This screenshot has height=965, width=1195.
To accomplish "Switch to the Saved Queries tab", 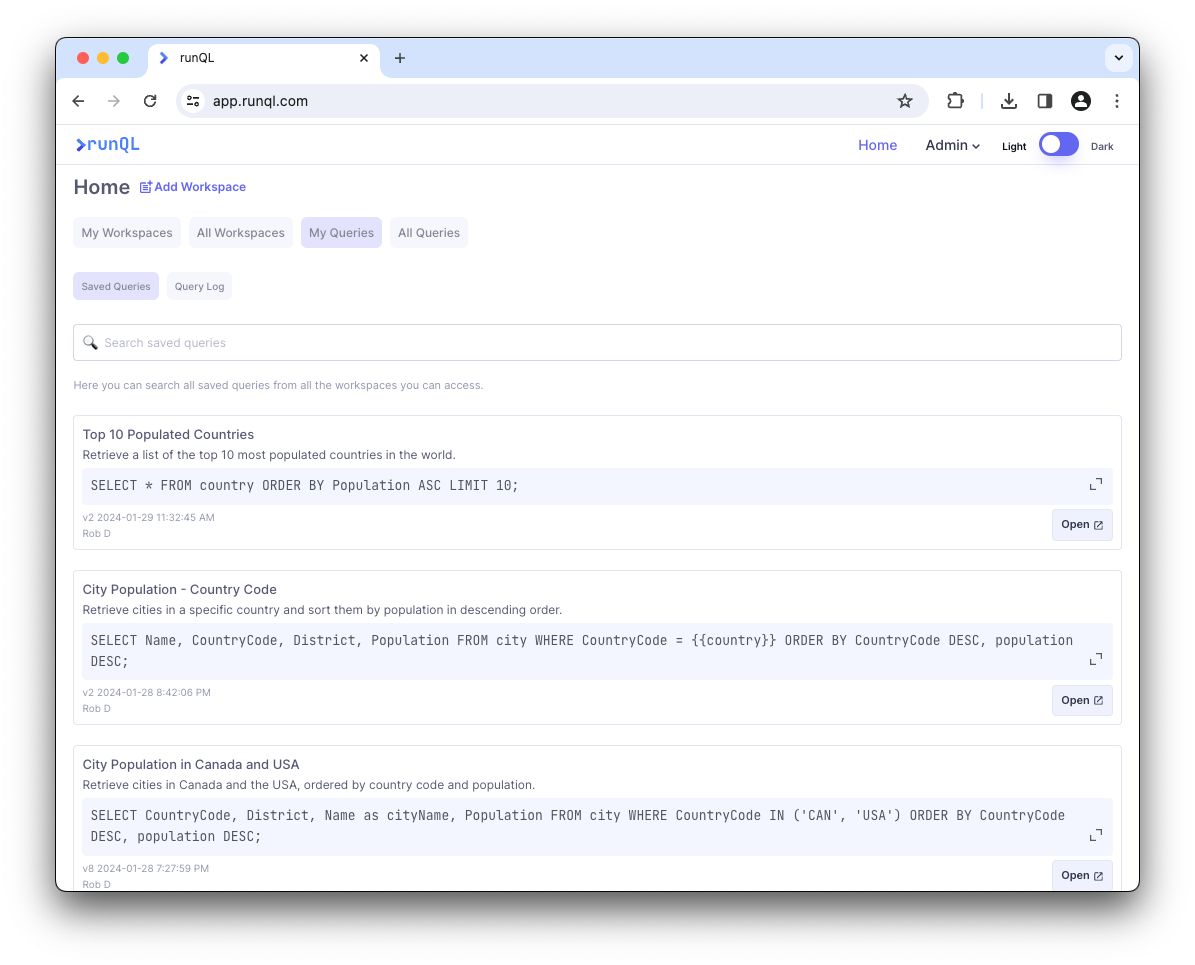I will coord(115,286).
